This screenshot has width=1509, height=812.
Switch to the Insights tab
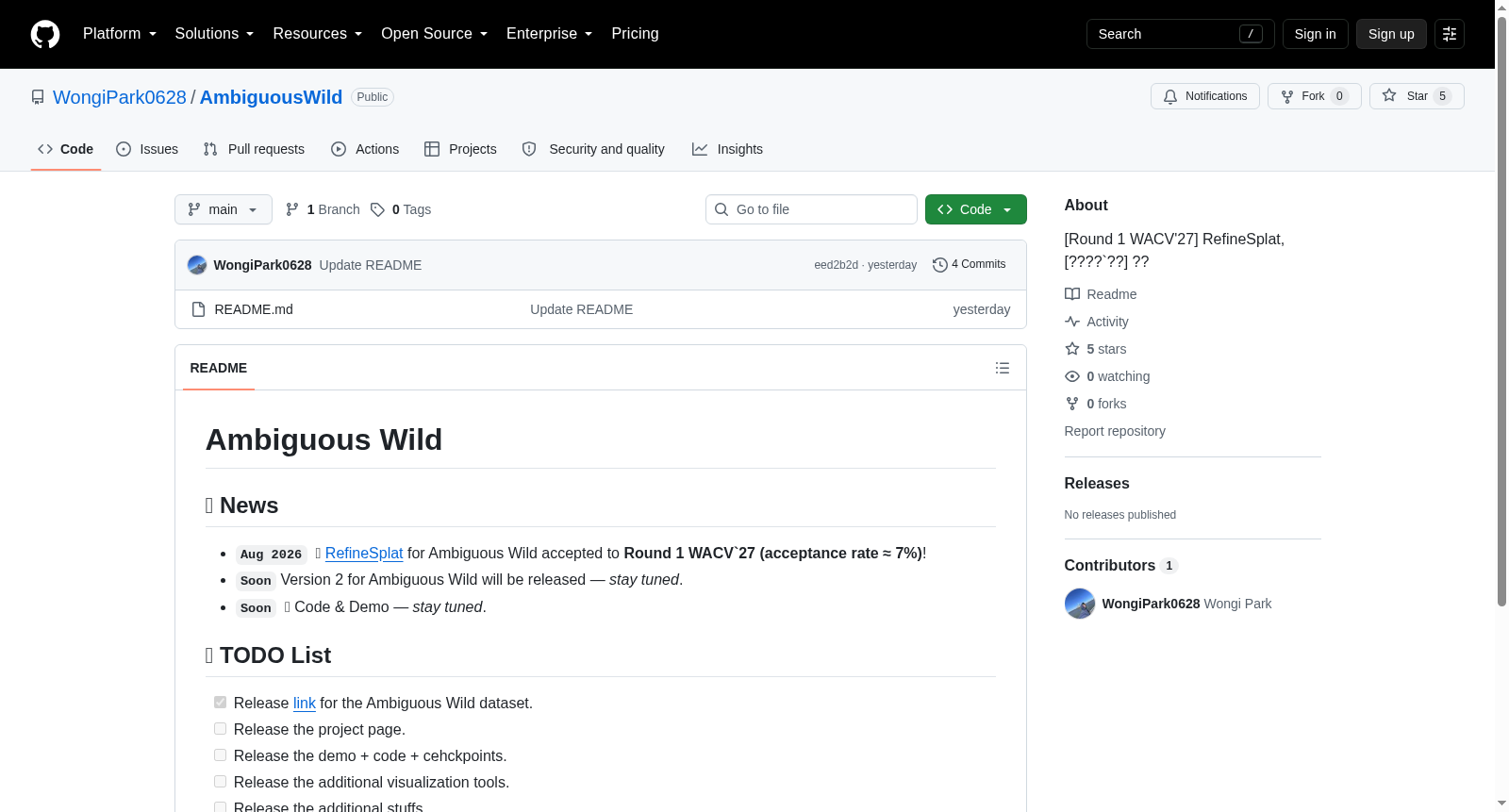click(727, 149)
